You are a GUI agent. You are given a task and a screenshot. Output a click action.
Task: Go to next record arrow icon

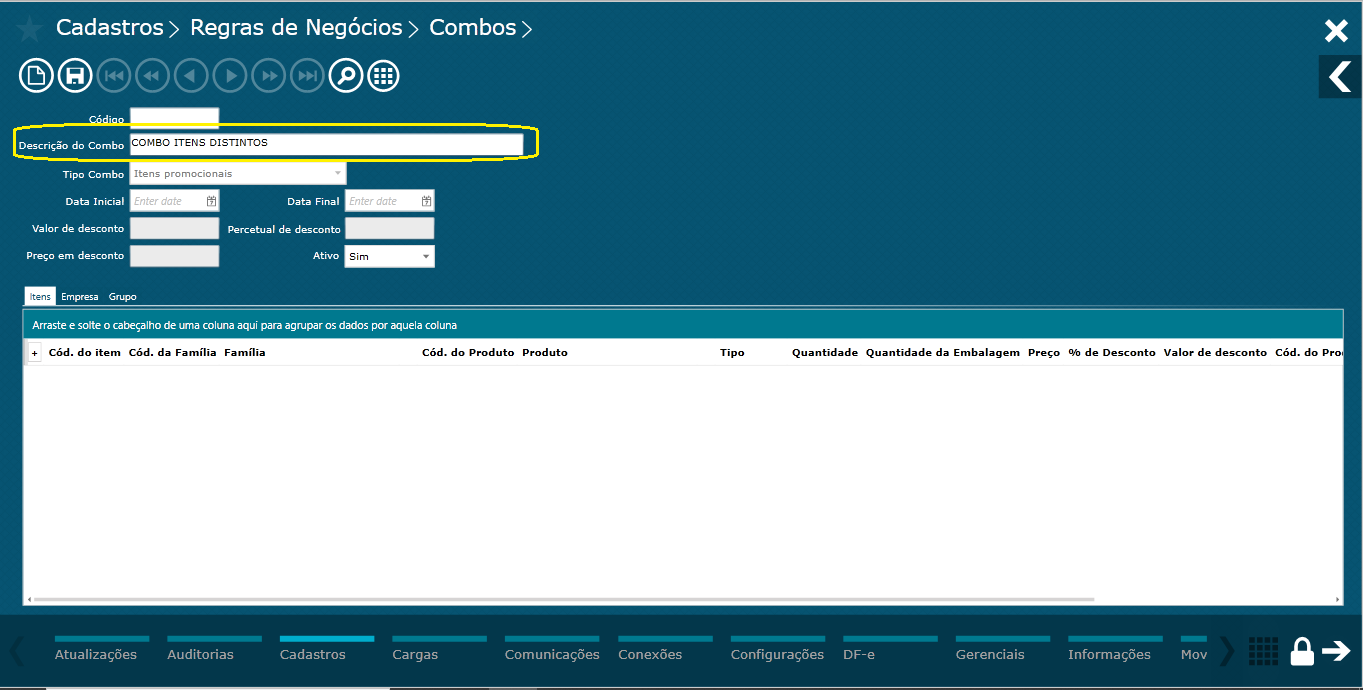point(230,75)
